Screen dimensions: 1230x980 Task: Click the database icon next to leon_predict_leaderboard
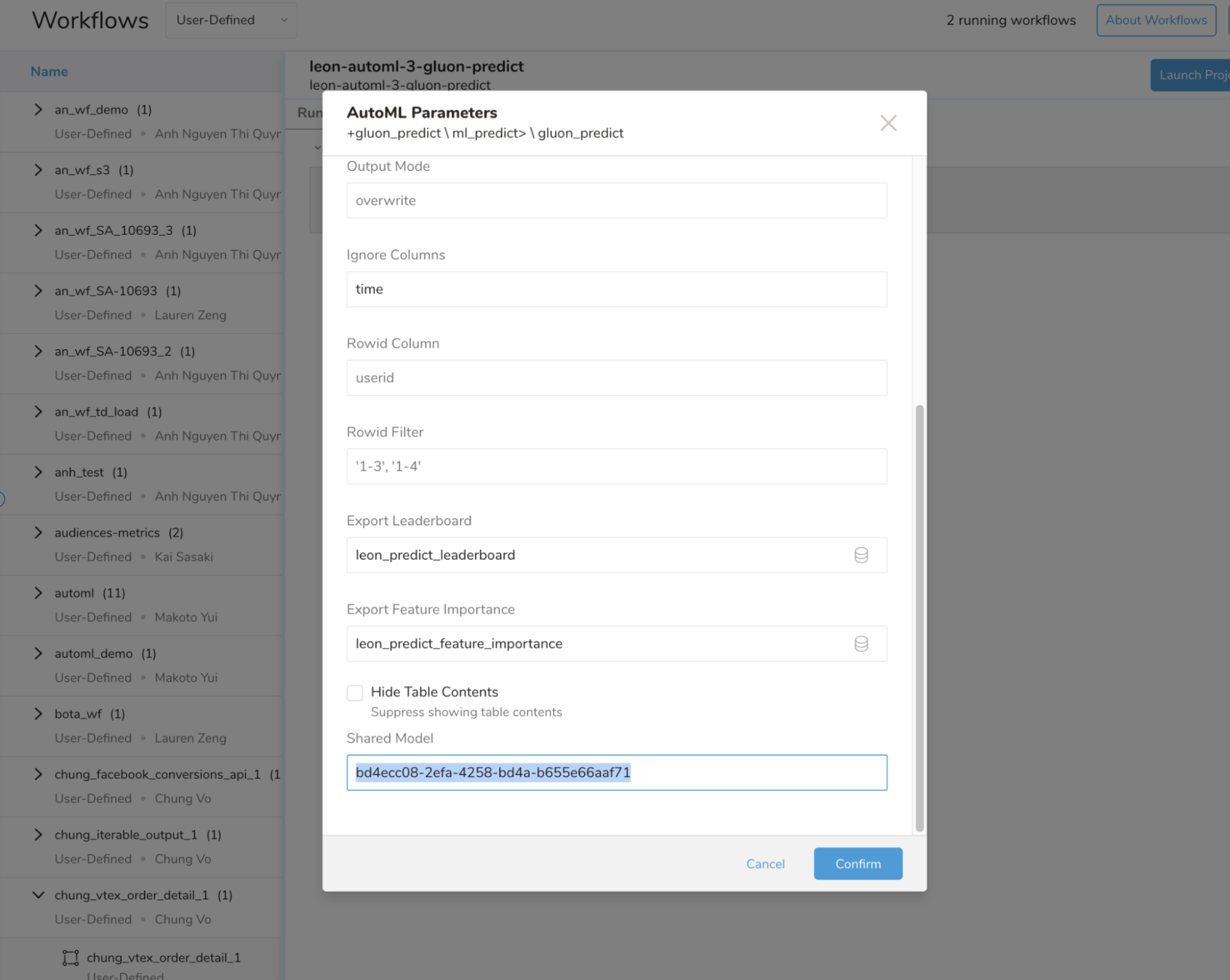coord(861,554)
